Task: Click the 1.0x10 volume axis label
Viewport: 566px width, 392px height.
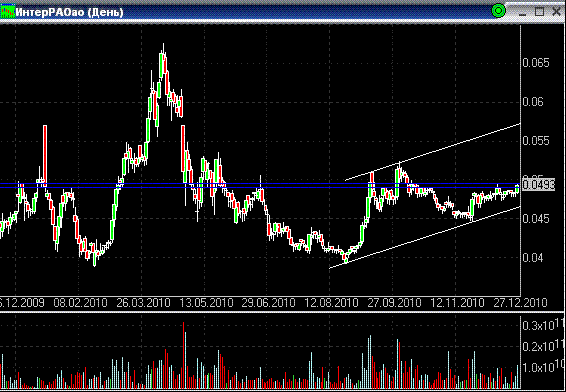Action: 543,367
